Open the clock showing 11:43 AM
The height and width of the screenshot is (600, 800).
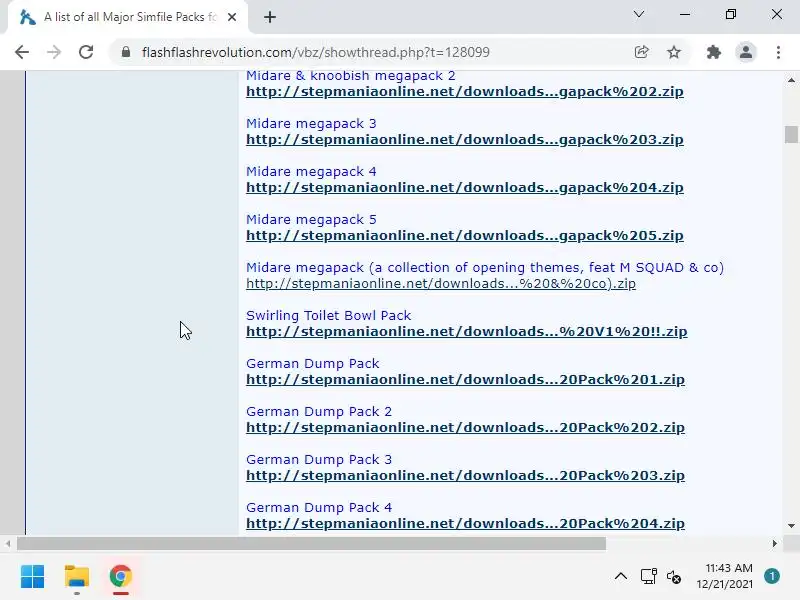[x=724, y=576]
